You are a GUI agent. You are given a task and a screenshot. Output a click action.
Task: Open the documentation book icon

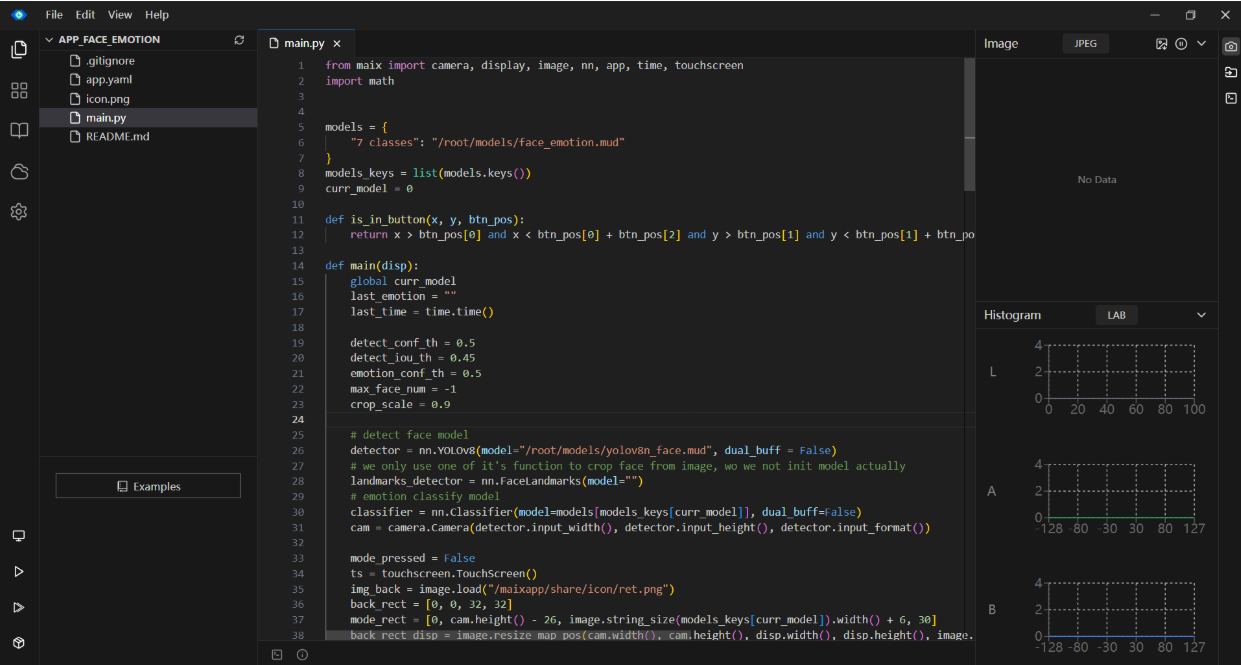point(19,131)
